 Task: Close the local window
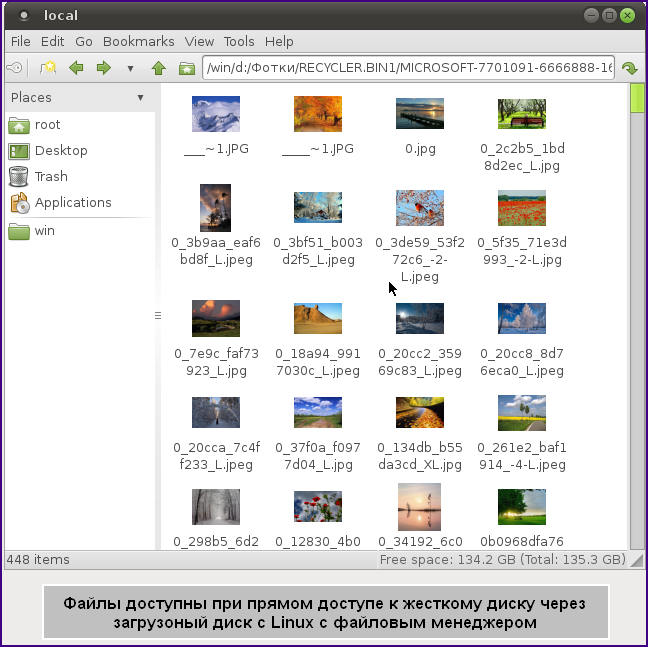[627, 16]
